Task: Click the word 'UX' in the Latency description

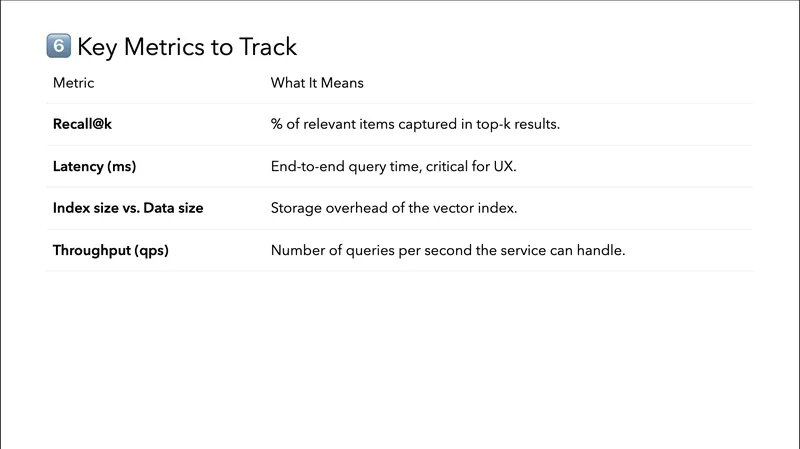Action: (504, 167)
